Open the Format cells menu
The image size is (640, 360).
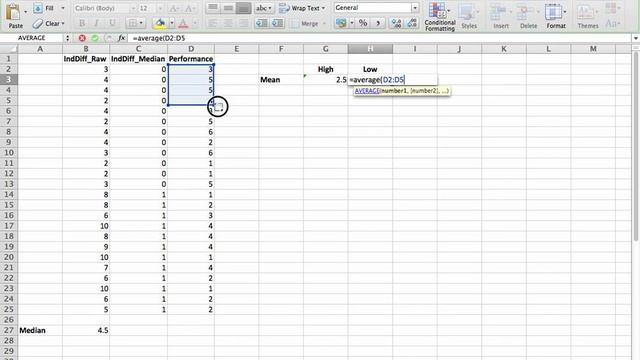coord(556,16)
